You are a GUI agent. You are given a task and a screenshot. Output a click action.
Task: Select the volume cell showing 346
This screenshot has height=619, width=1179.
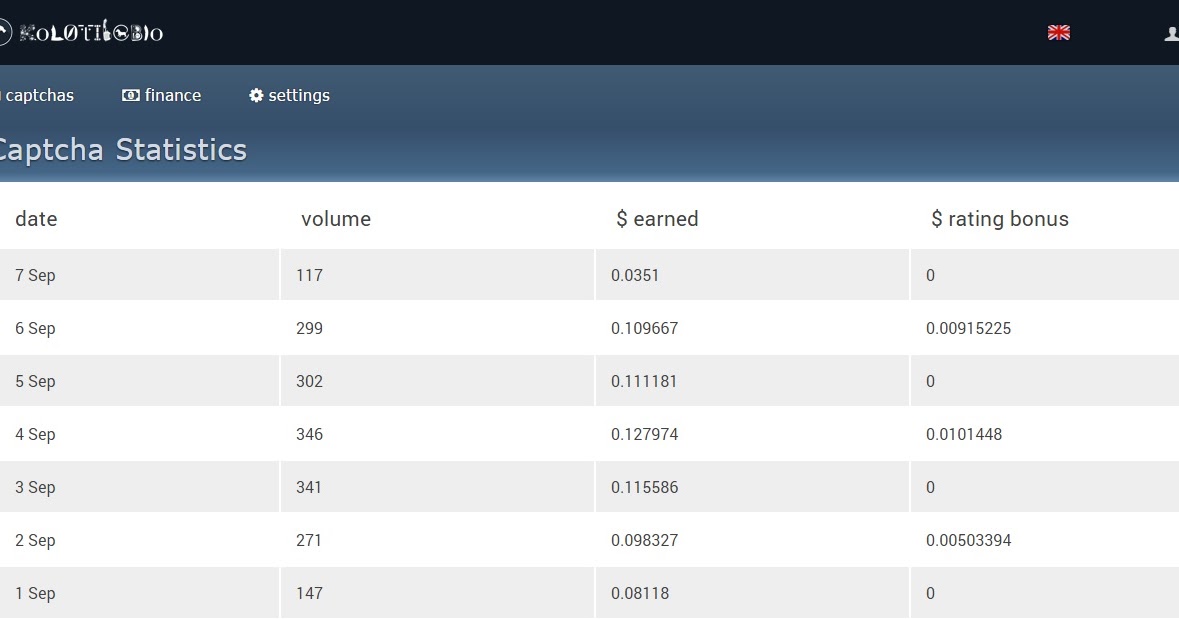310,434
